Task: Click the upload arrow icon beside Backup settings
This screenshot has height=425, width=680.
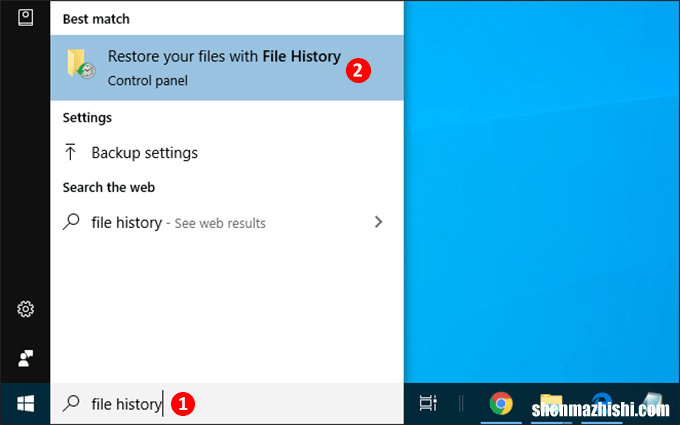Action: pyautogui.click(x=70, y=153)
